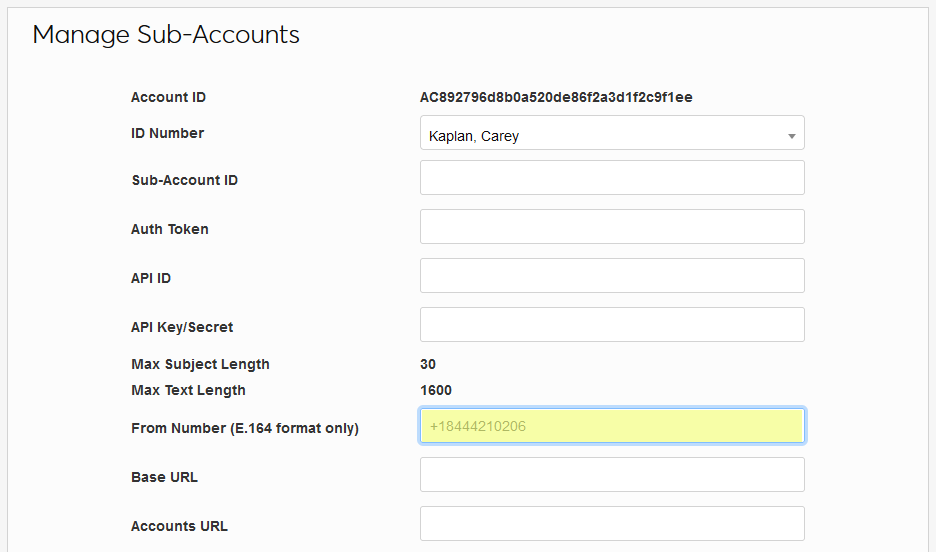Click into the Auth Token field
The image size is (936, 552).
tap(612, 227)
